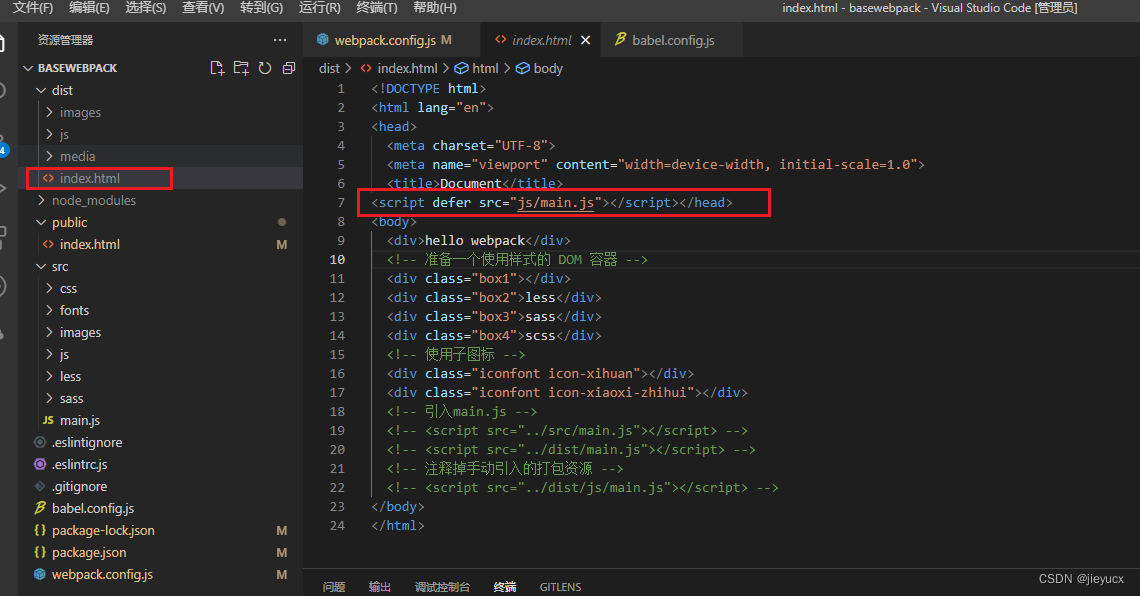Switch to the 输出 panel tab
Image resolution: width=1140 pixels, height=596 pixels.
point(380,587)
